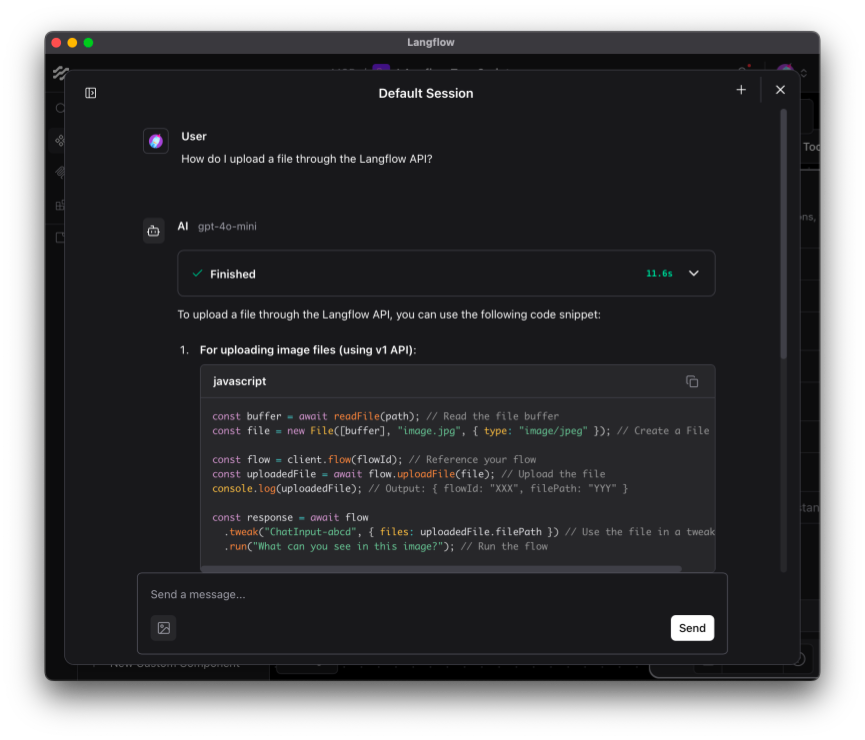Screen dimensions: 865x740
Task: Click the 11.6s duration indicator
Action: (660, 272)
